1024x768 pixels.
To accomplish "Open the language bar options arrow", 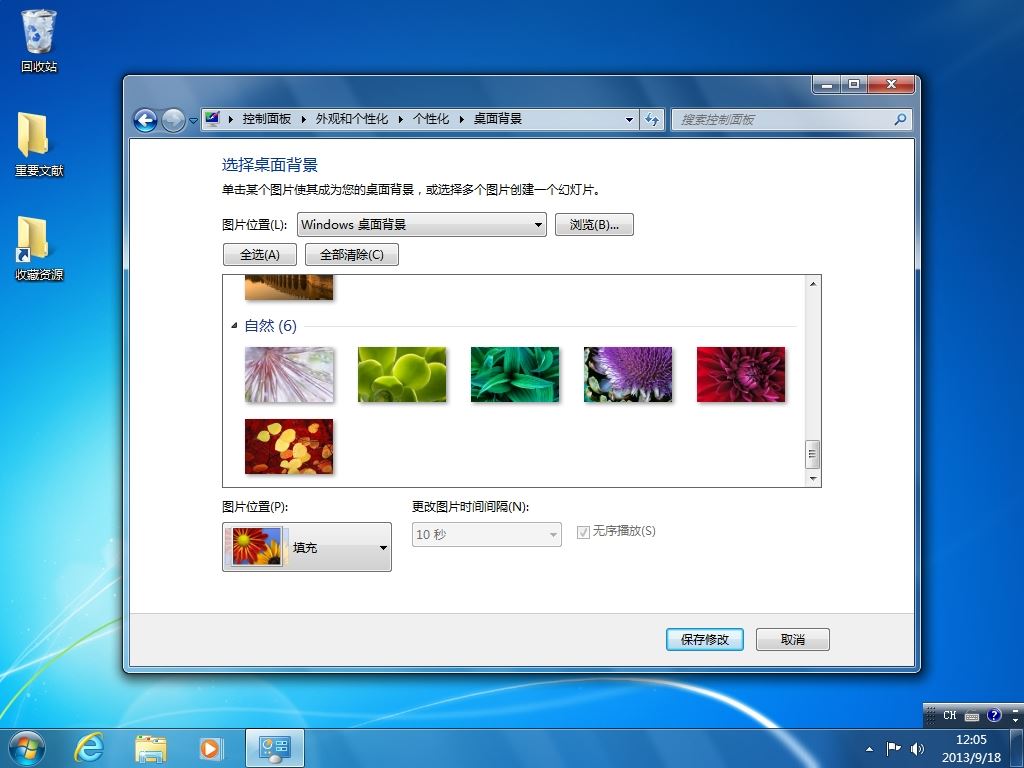I will 1016,718.
